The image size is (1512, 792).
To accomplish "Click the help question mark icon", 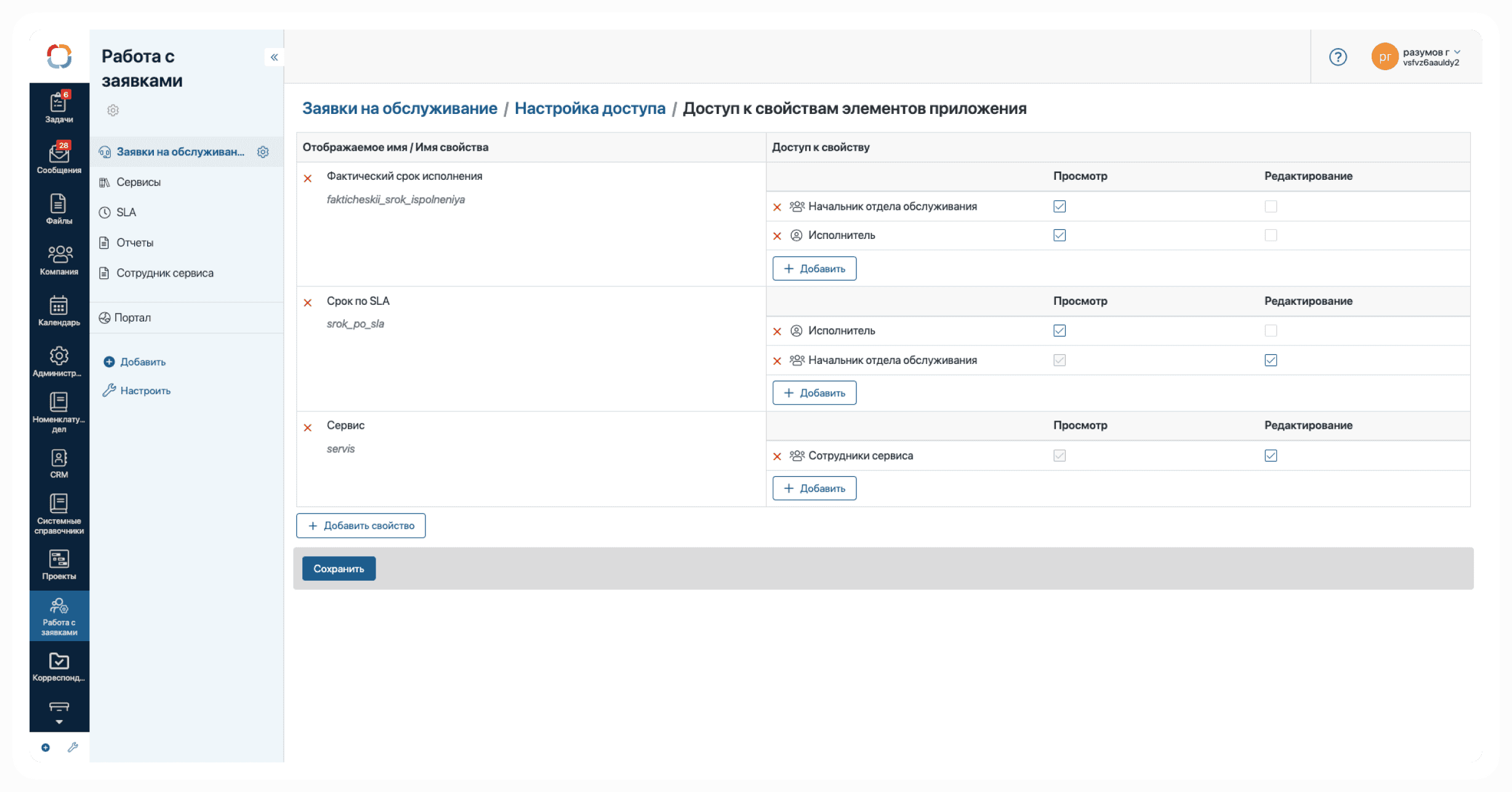I will [1337, 57].
